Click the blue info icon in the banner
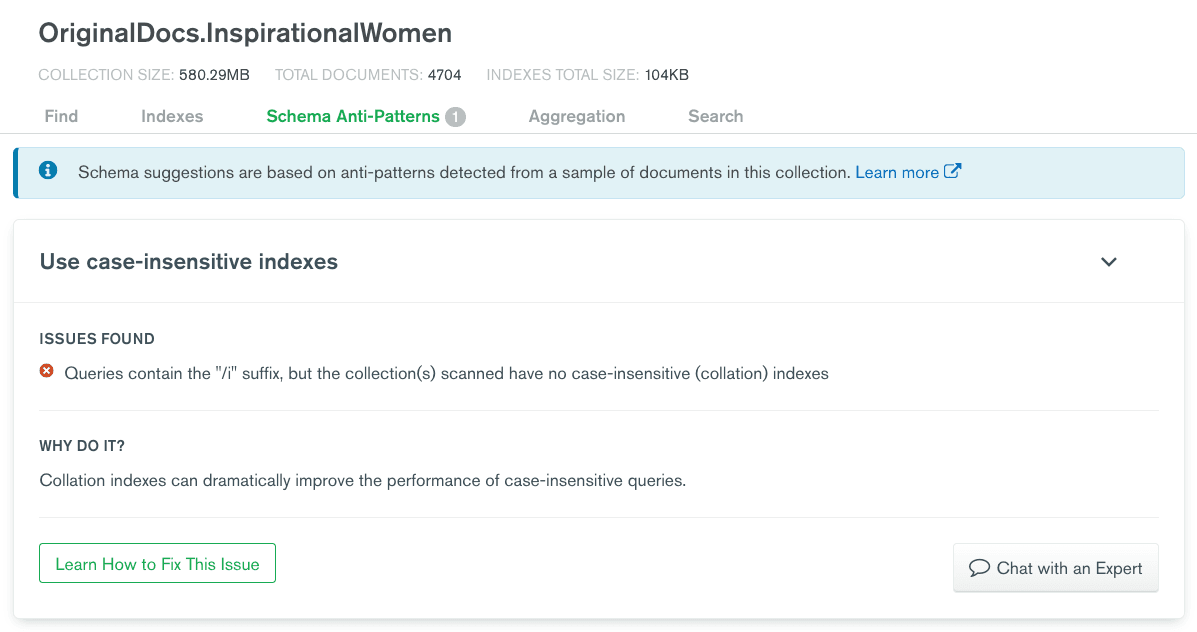The height and width of the screenshot is (632, 1197). (x=48, y=171)
